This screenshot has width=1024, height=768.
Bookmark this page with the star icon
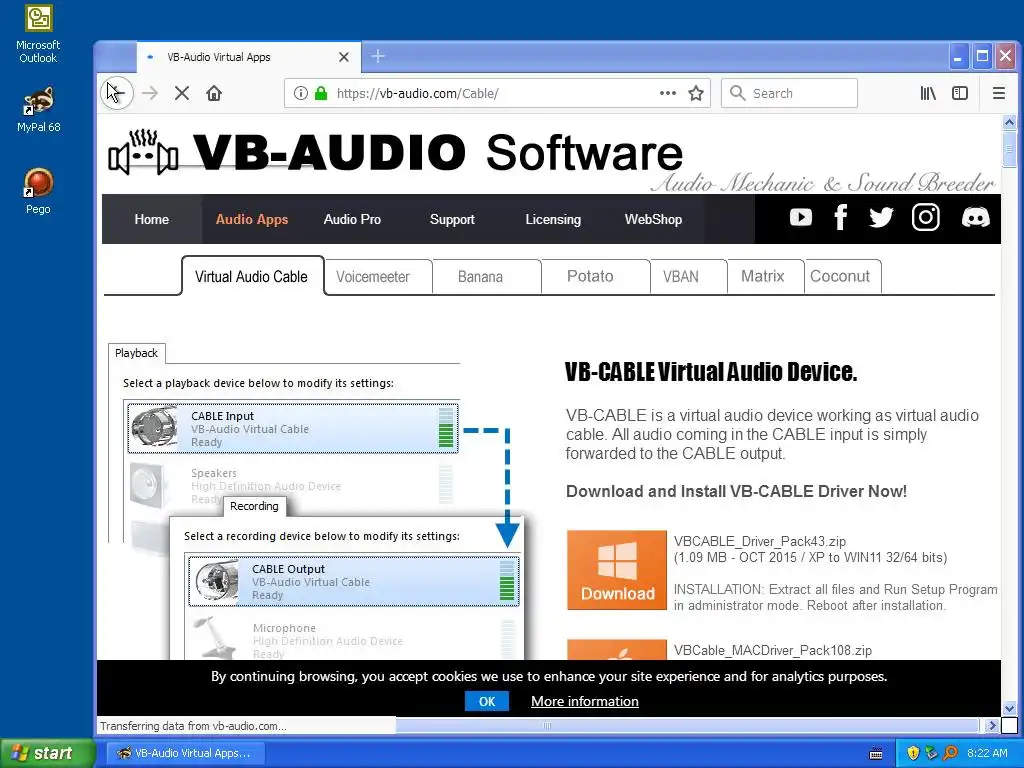coord(696,93)
